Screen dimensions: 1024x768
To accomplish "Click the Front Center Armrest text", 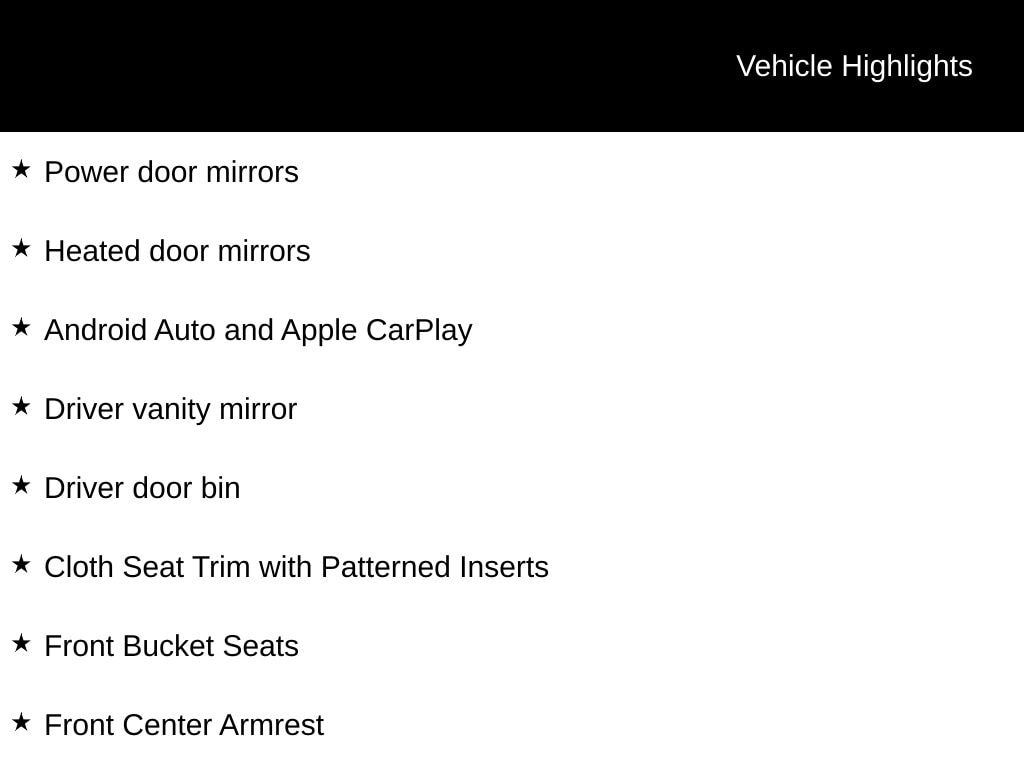I will (184, 726).
